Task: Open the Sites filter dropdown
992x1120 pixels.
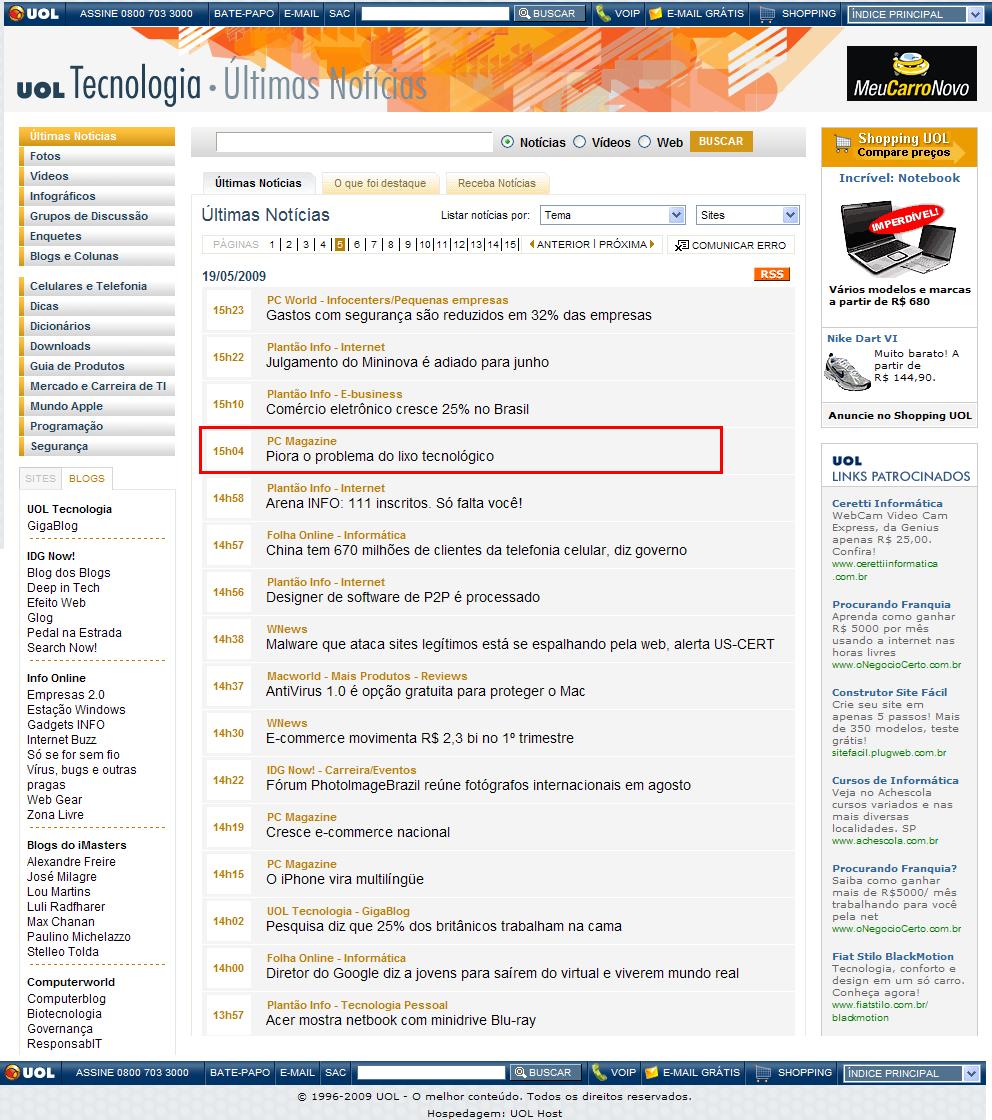Action: coord(747,215)
